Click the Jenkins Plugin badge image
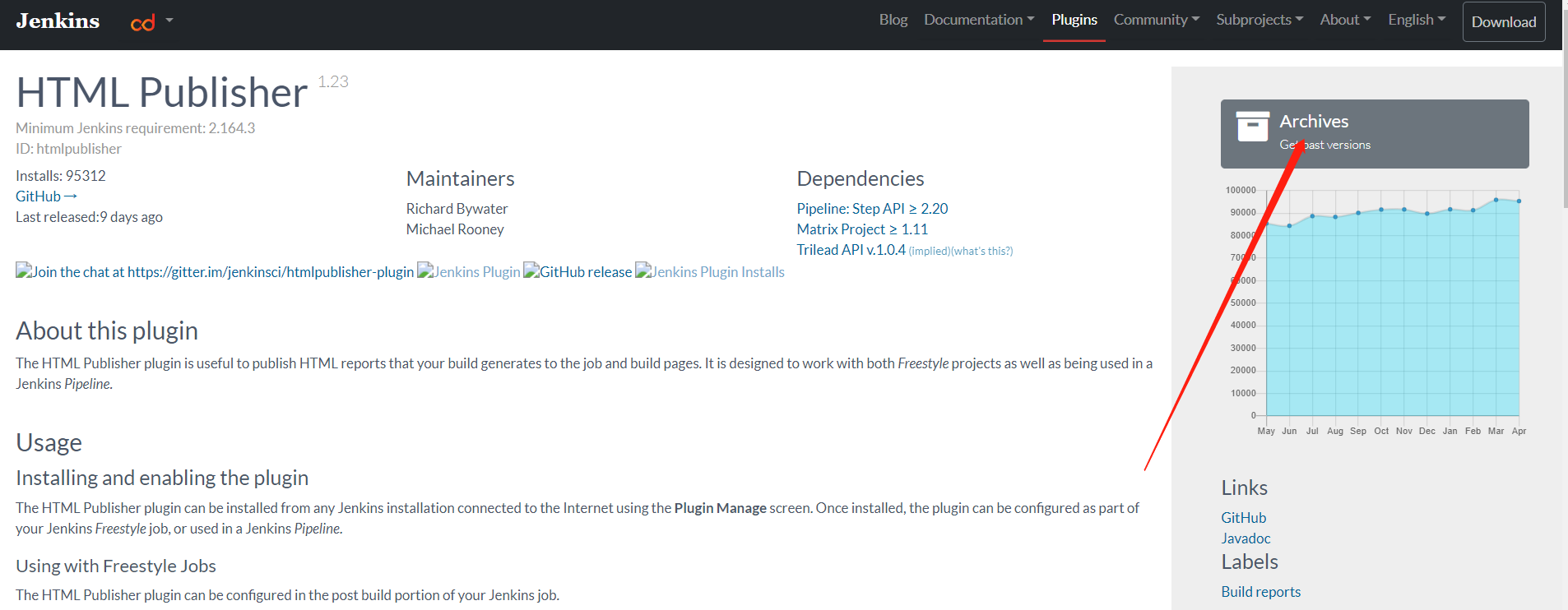 (x=469, y=272)
